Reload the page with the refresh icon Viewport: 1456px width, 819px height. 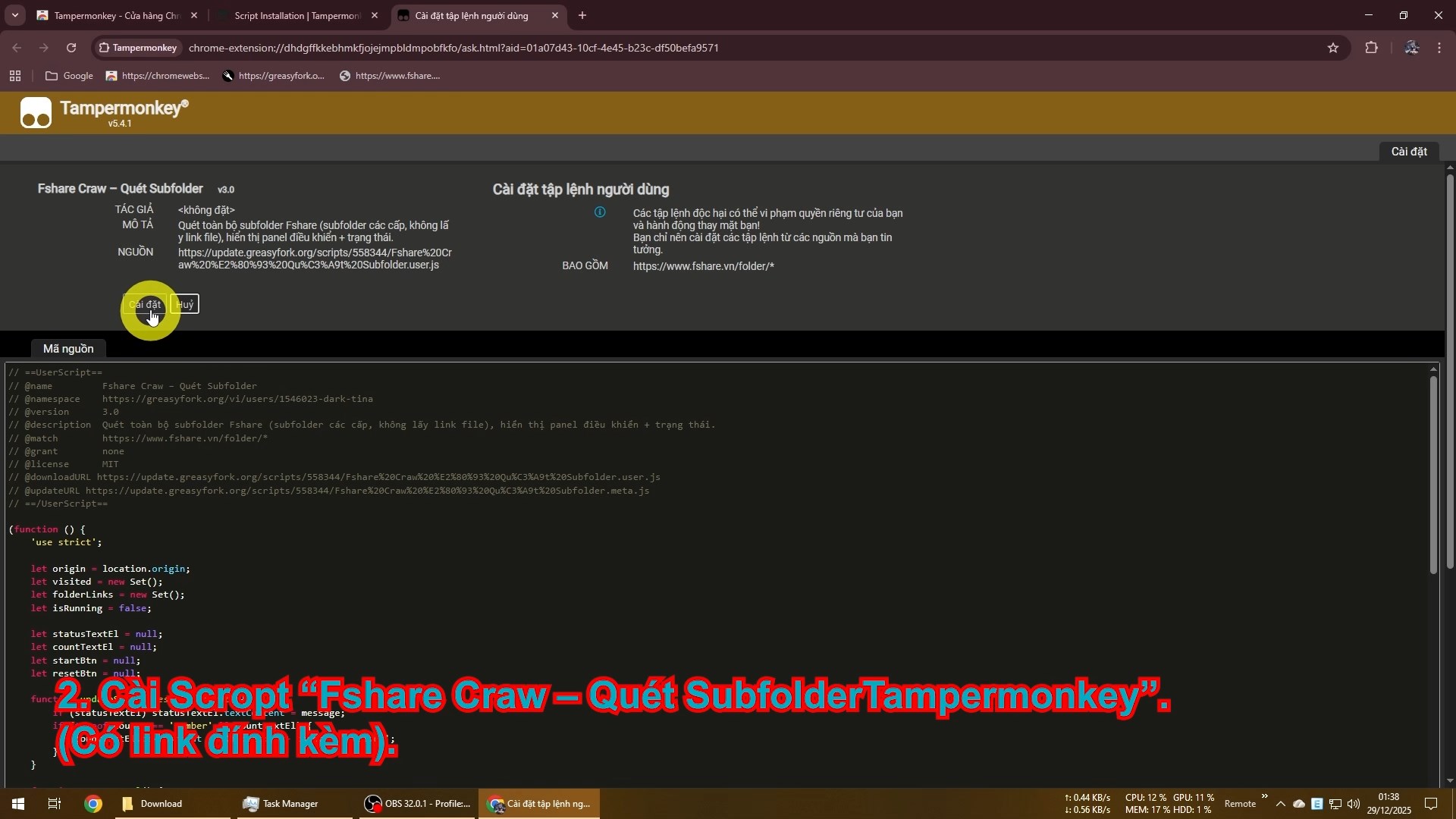(71, 48)
